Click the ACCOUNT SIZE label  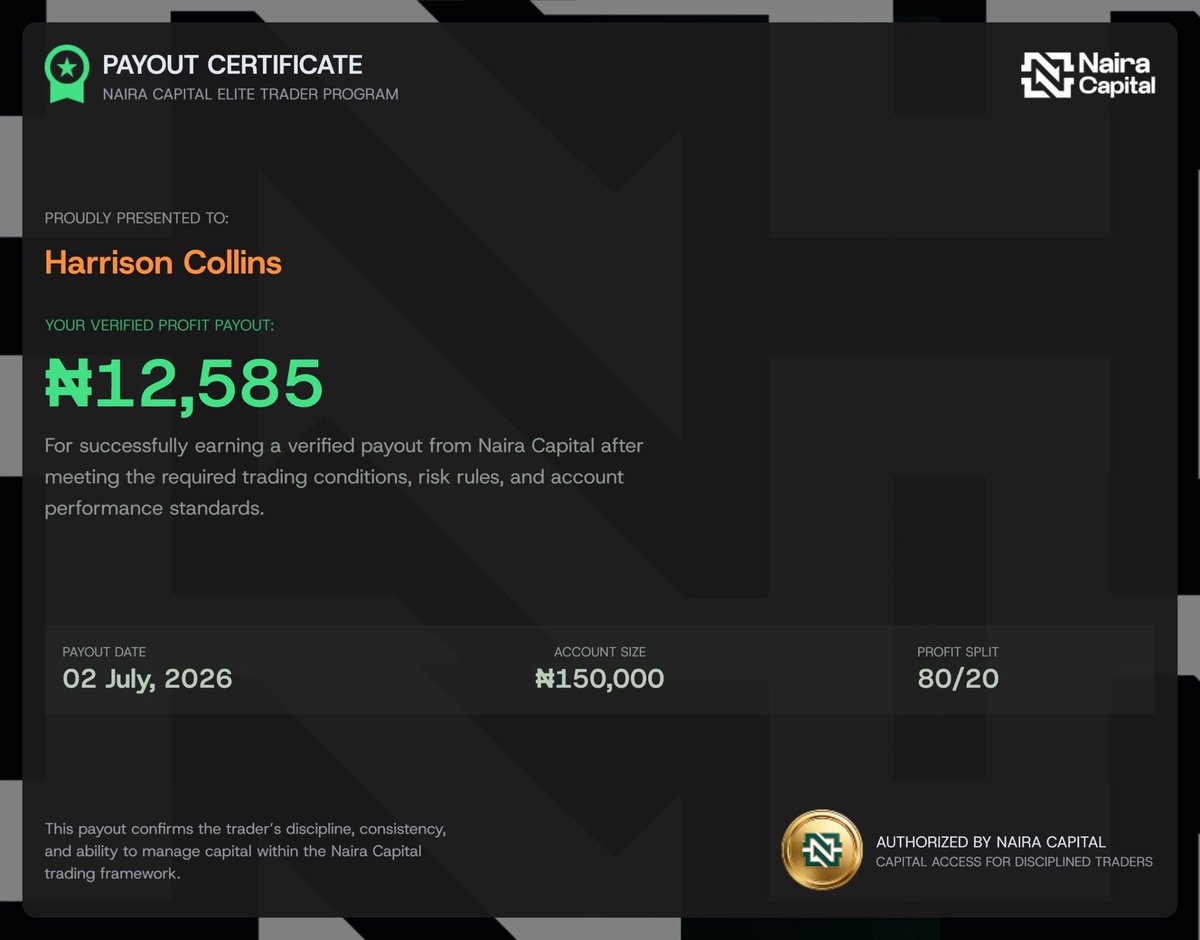pyautogui.click(x=600, y=652)
